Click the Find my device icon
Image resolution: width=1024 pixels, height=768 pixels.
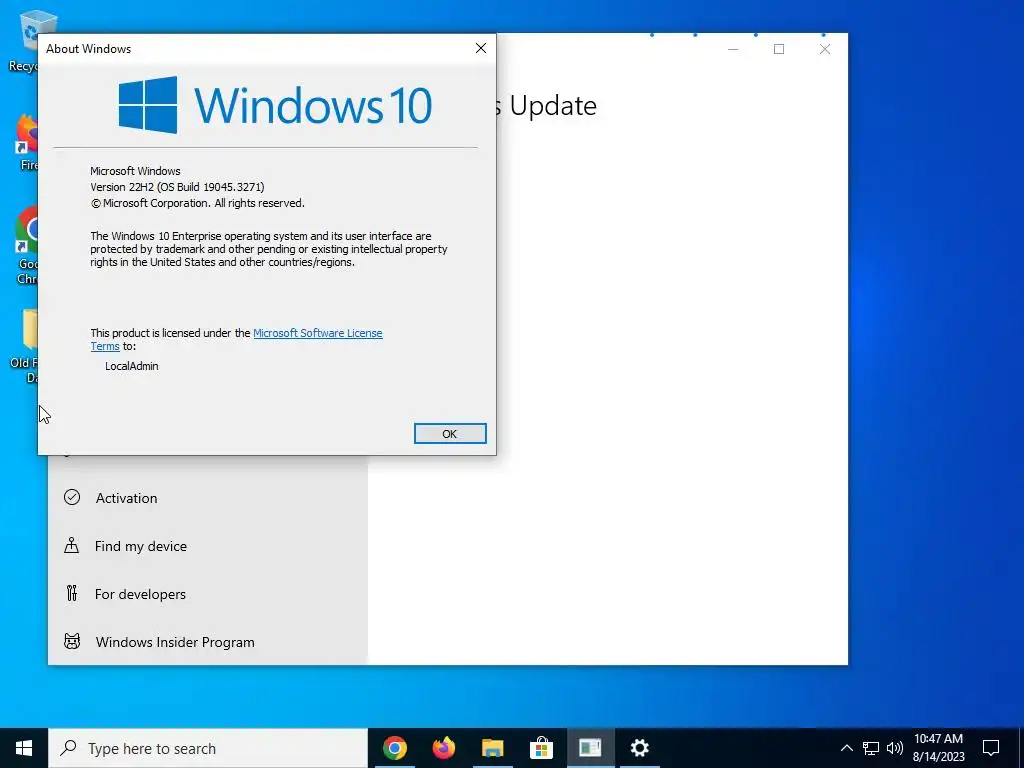[x=71, y=545]
